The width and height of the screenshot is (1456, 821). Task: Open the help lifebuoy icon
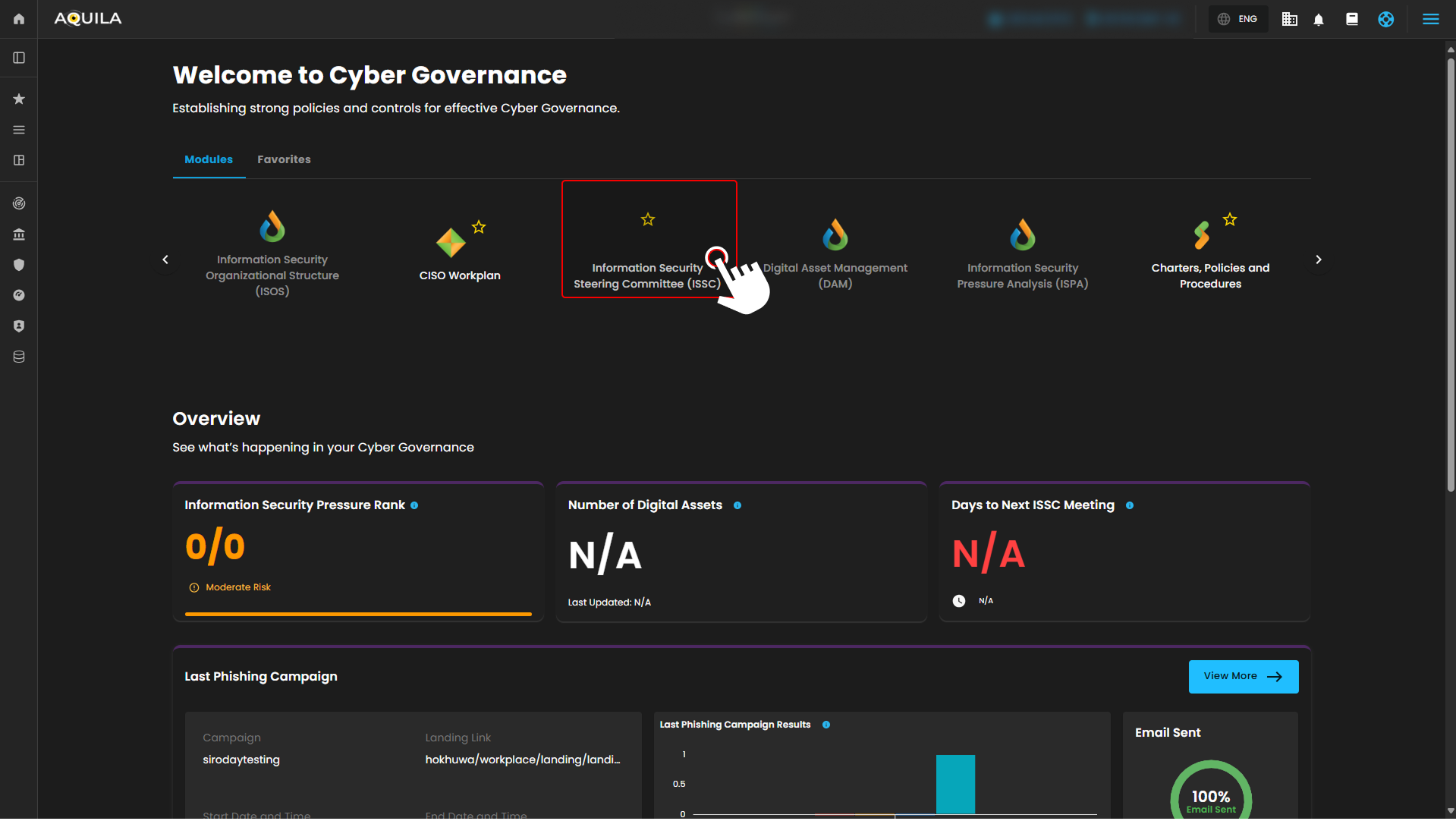[x=1385, y=20]
